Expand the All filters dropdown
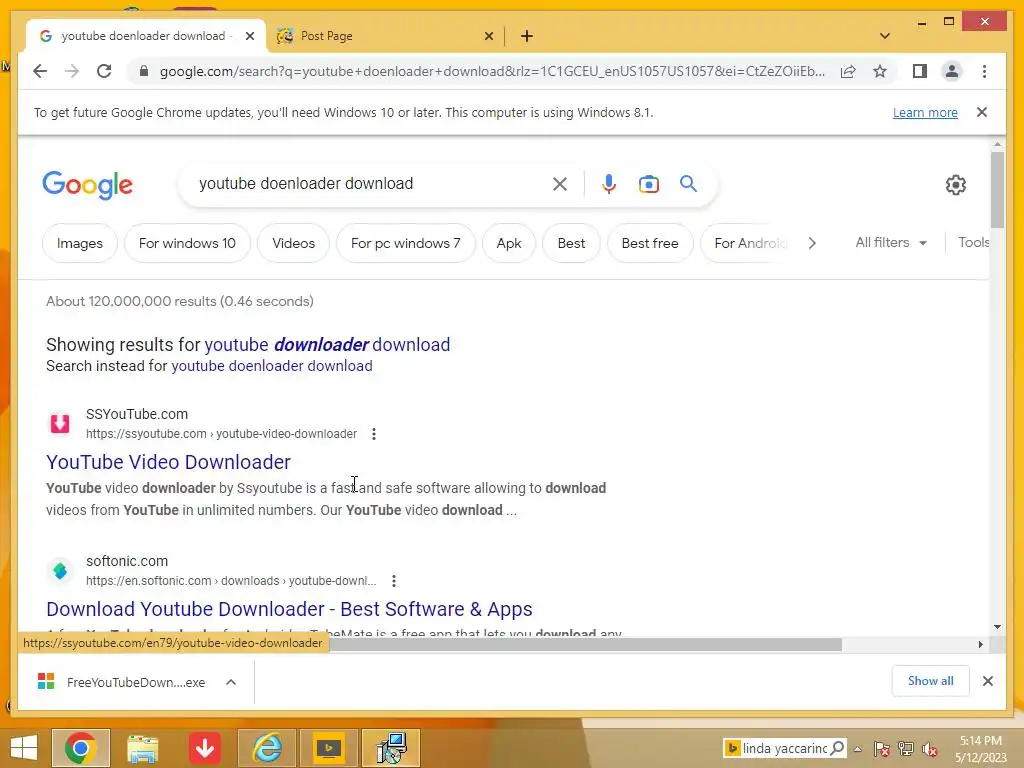The width and height of the screenshot is (1024, 768). pos(891,242)
